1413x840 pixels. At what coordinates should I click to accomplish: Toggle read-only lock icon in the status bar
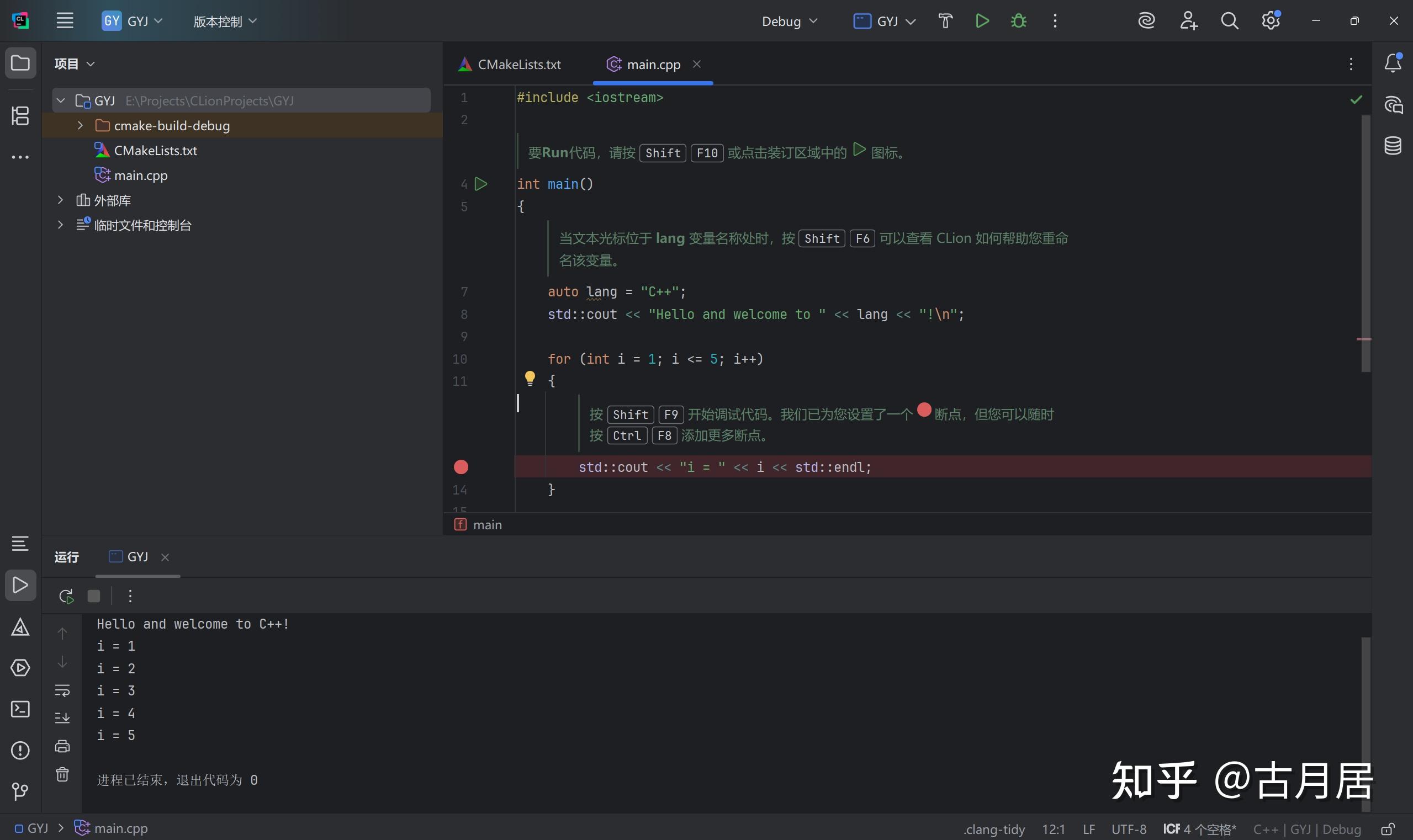tap(1388, 830)
